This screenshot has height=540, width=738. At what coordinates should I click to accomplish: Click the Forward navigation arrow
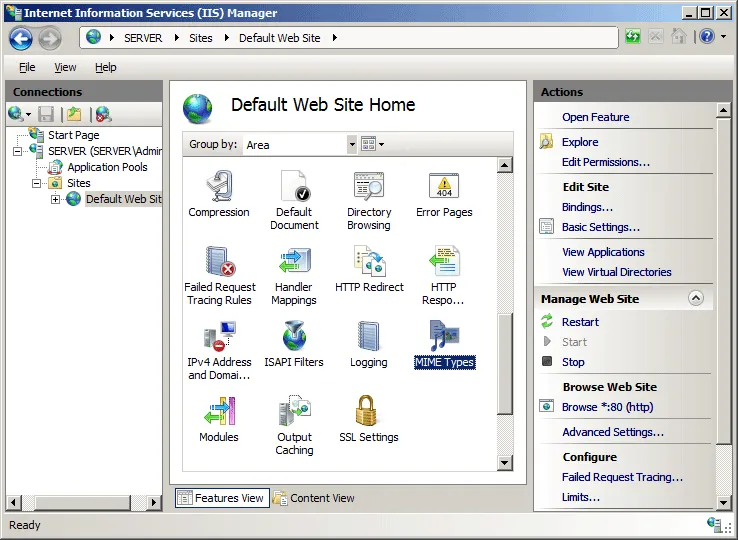tap(50, 38)
